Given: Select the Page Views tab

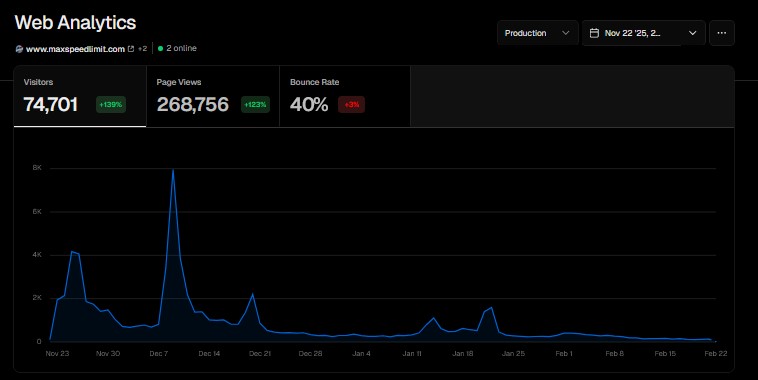Looking at the screenshot, I should pos(213,97).
